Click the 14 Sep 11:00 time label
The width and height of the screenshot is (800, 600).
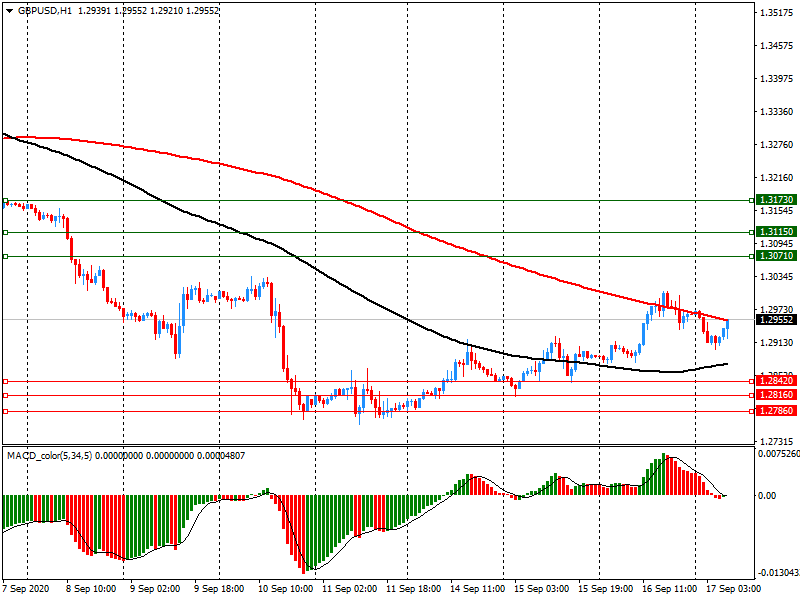pyautogui.click(x=478, y=589)
